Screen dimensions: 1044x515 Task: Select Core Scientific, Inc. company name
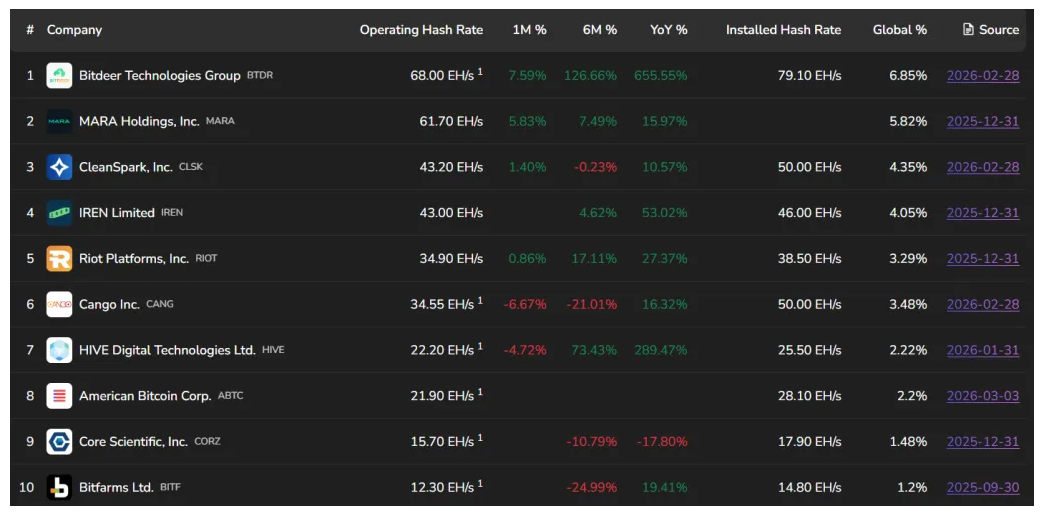coord(133,441)
